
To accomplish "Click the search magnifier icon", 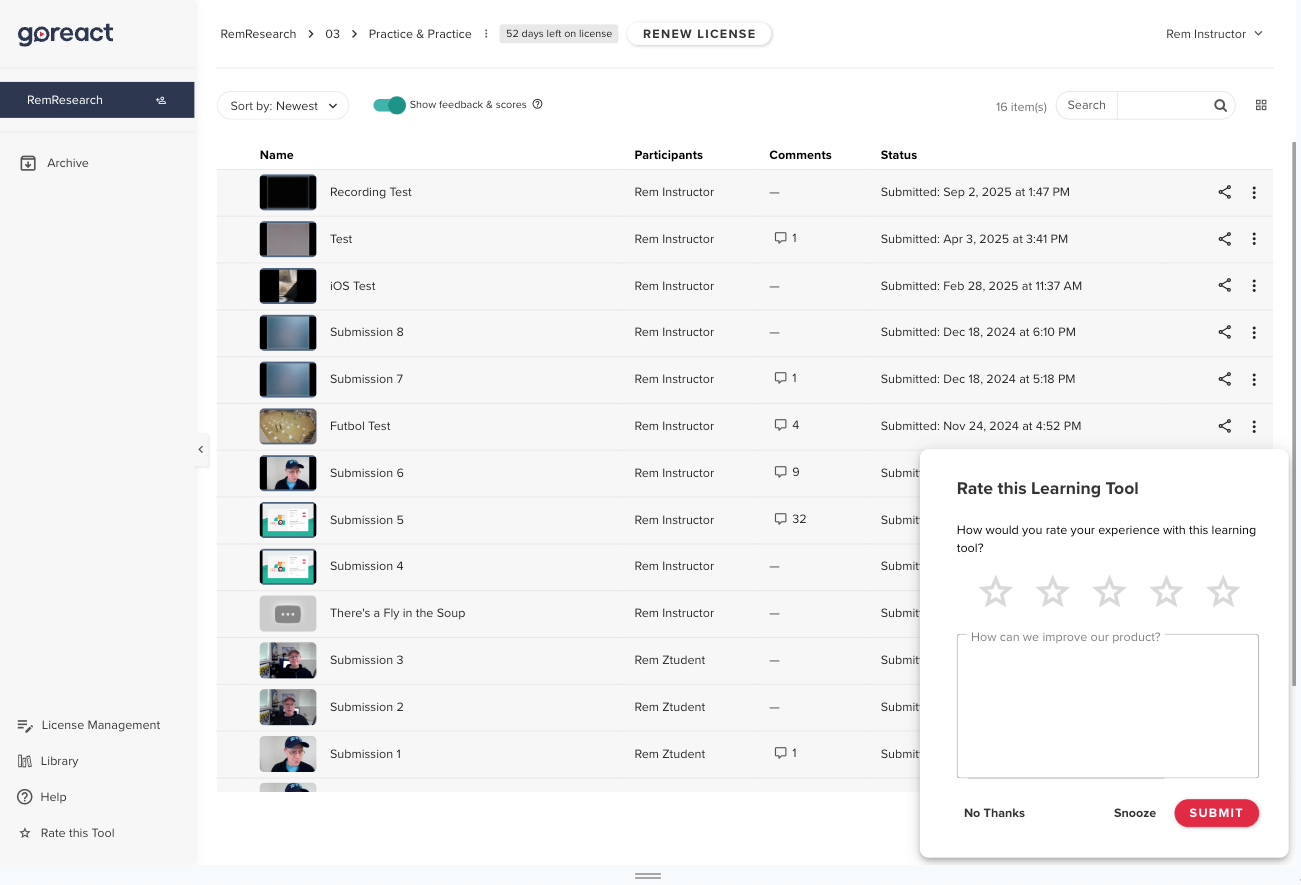I will point(1220,105).
